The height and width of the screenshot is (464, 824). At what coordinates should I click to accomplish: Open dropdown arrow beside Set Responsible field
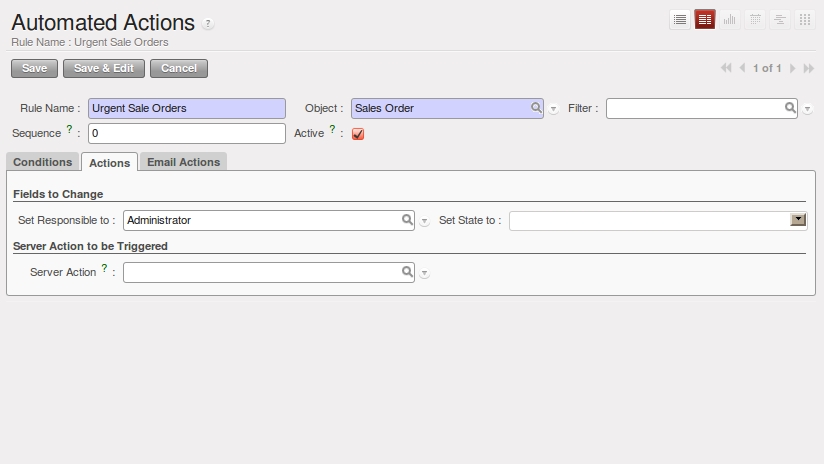[425, 221]
